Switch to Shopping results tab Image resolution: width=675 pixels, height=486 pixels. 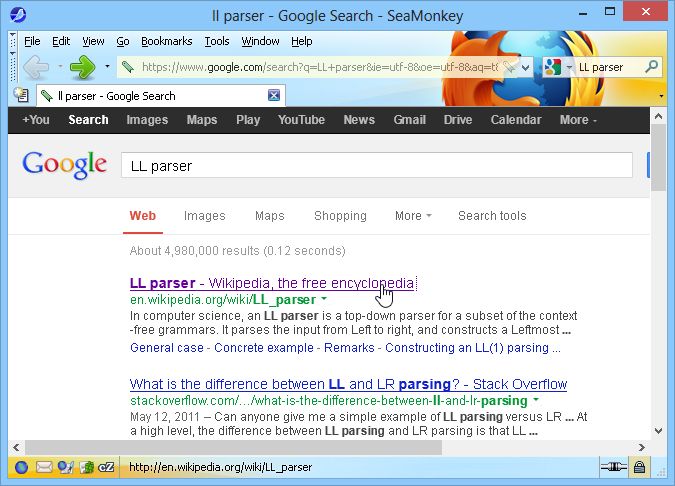[x=341, y=216]
